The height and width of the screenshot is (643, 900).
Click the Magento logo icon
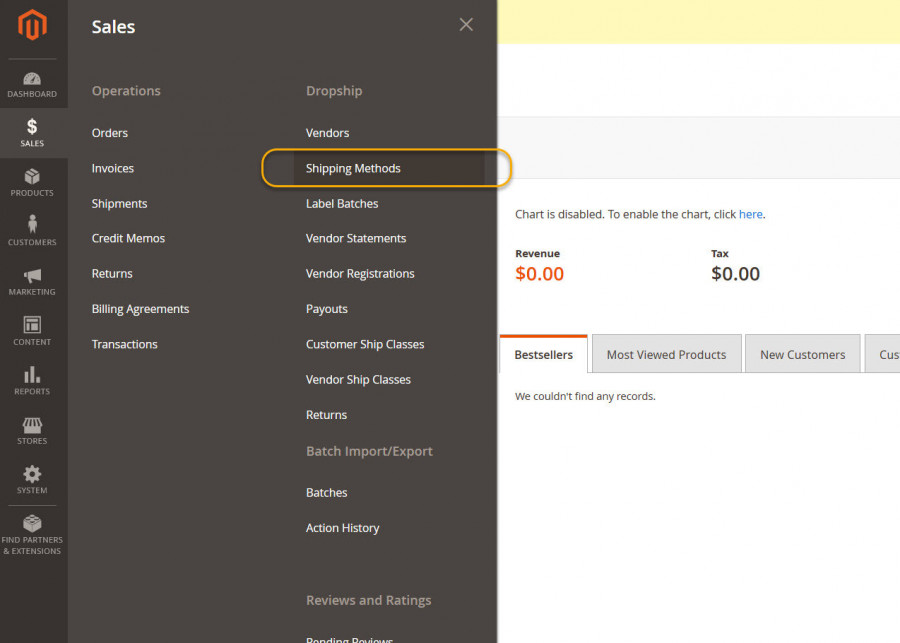(32, 25)
